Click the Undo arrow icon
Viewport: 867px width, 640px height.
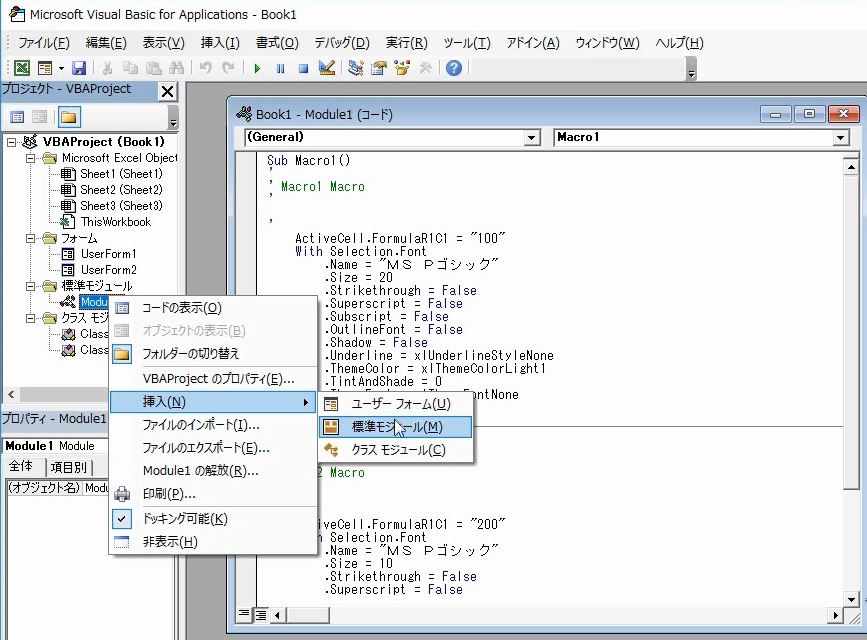coord(206,68)
